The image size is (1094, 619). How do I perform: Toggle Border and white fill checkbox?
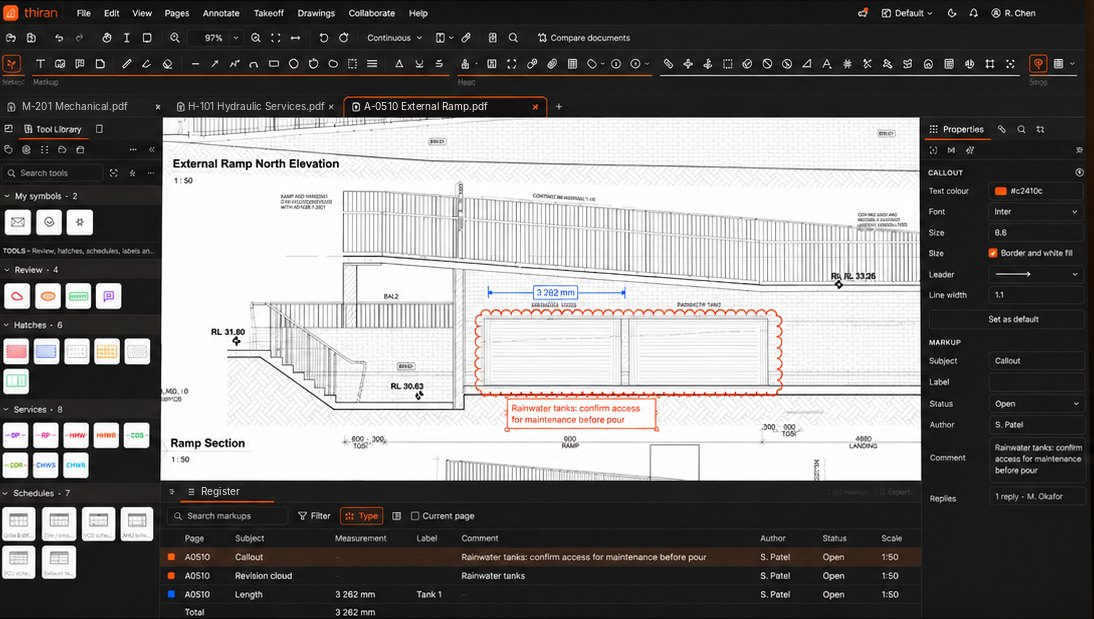click(993, 253)
